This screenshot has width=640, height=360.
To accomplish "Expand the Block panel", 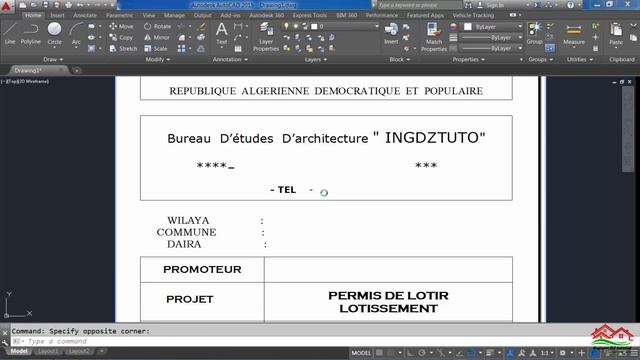I will (399, 60).
